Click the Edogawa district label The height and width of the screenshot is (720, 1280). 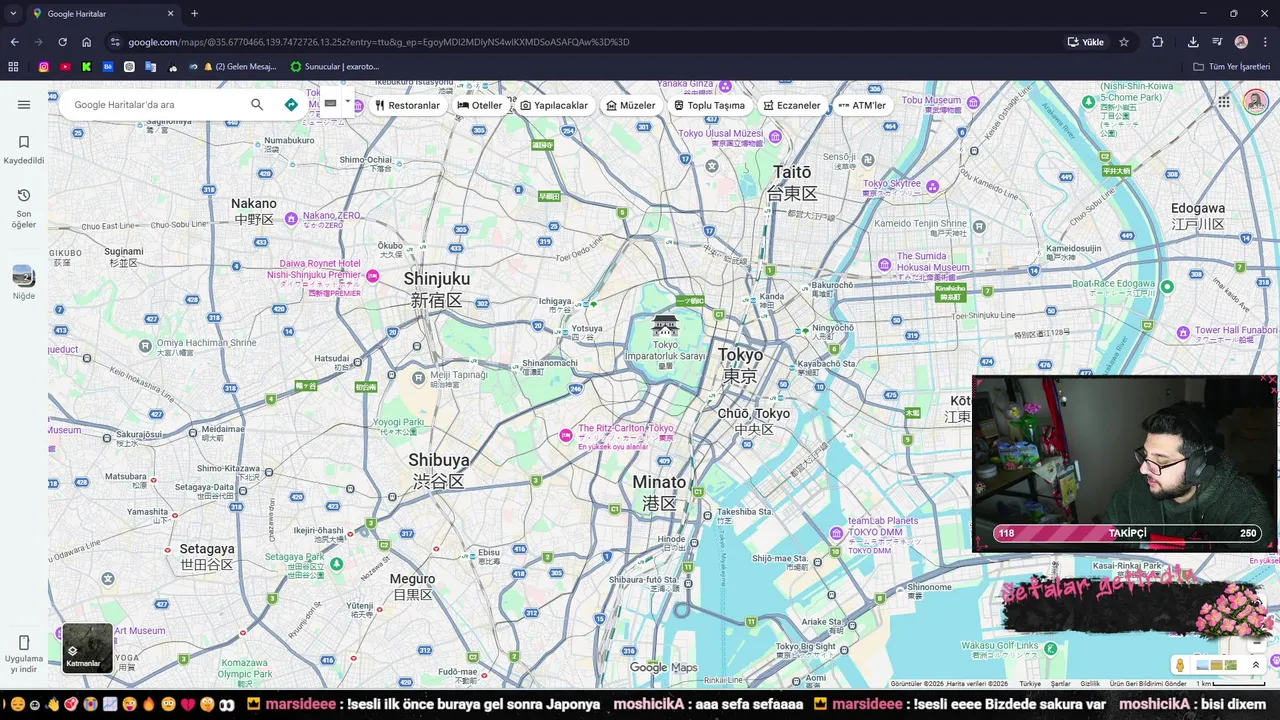click(1198, 215)
